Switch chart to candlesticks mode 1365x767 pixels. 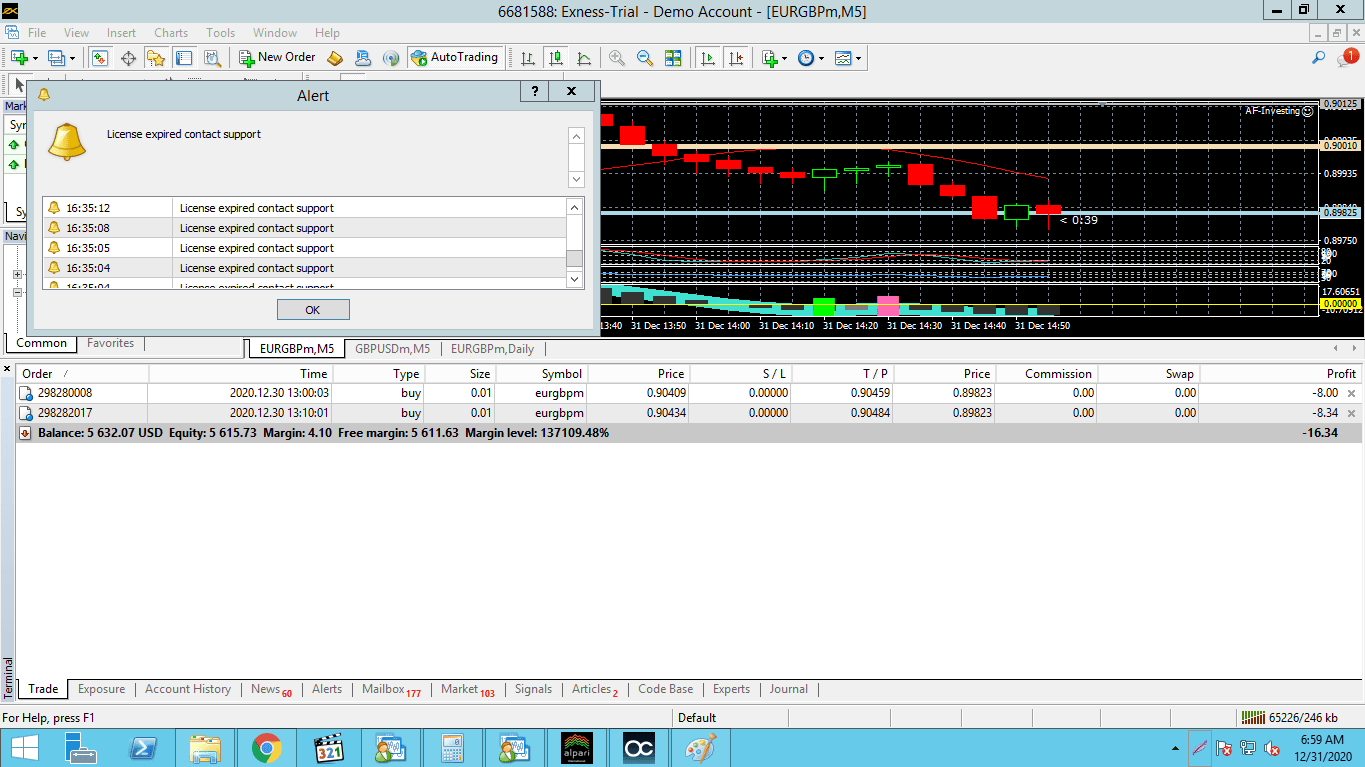click(x=555, y=58)
